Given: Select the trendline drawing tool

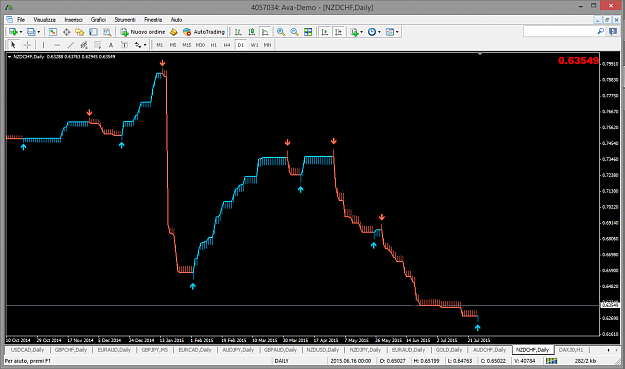Looking at the screenshot, I should click(71, 45).
